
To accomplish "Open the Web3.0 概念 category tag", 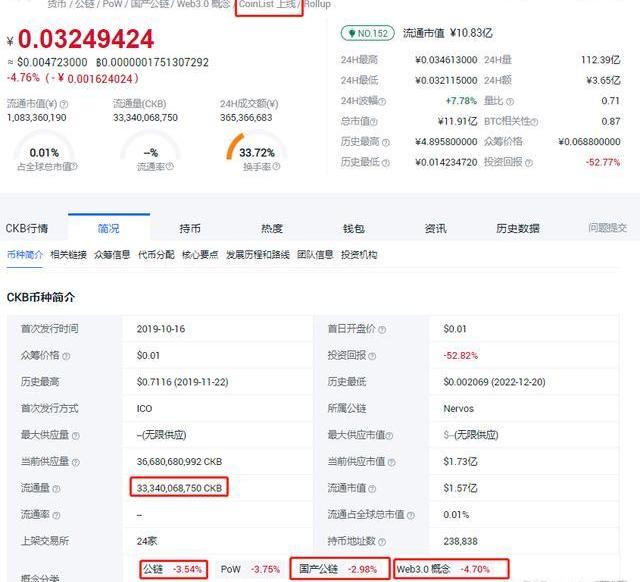I will click(451, 569).
